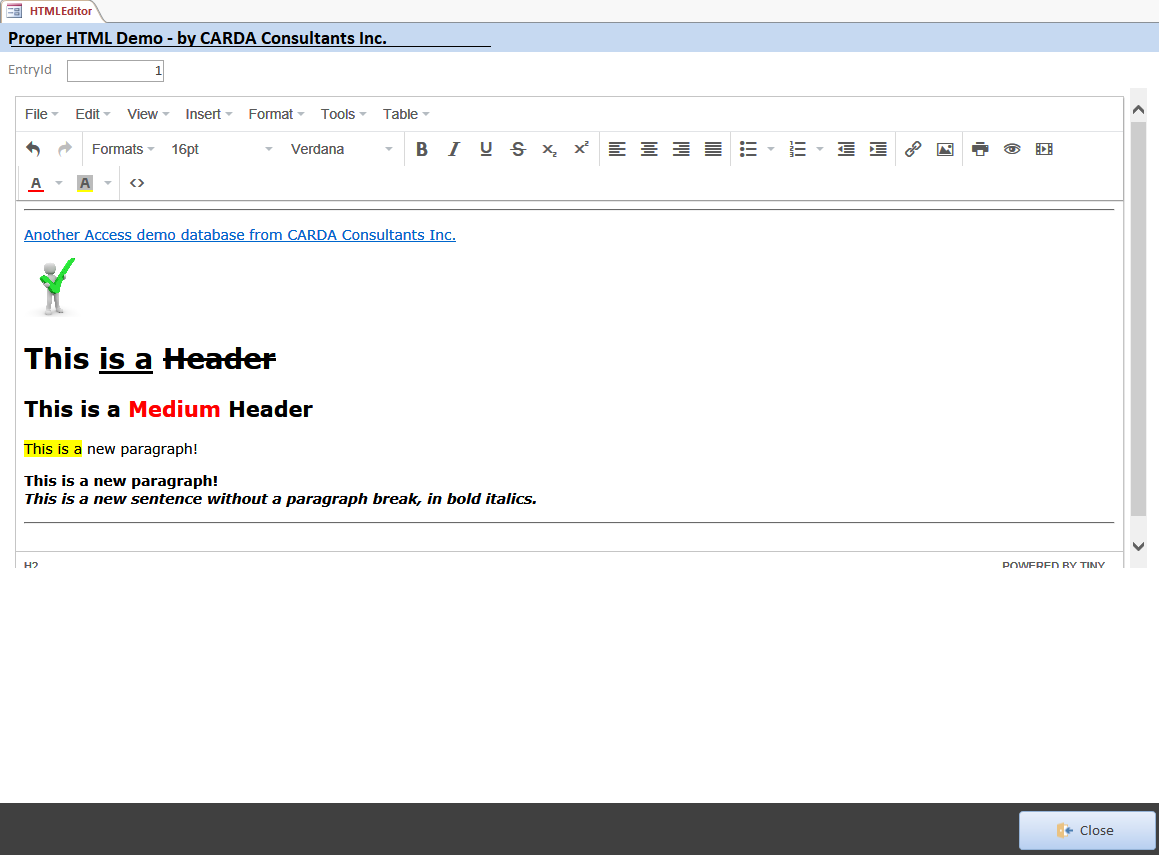
Task: Click the bold italic sentence line
Action: 280,500
